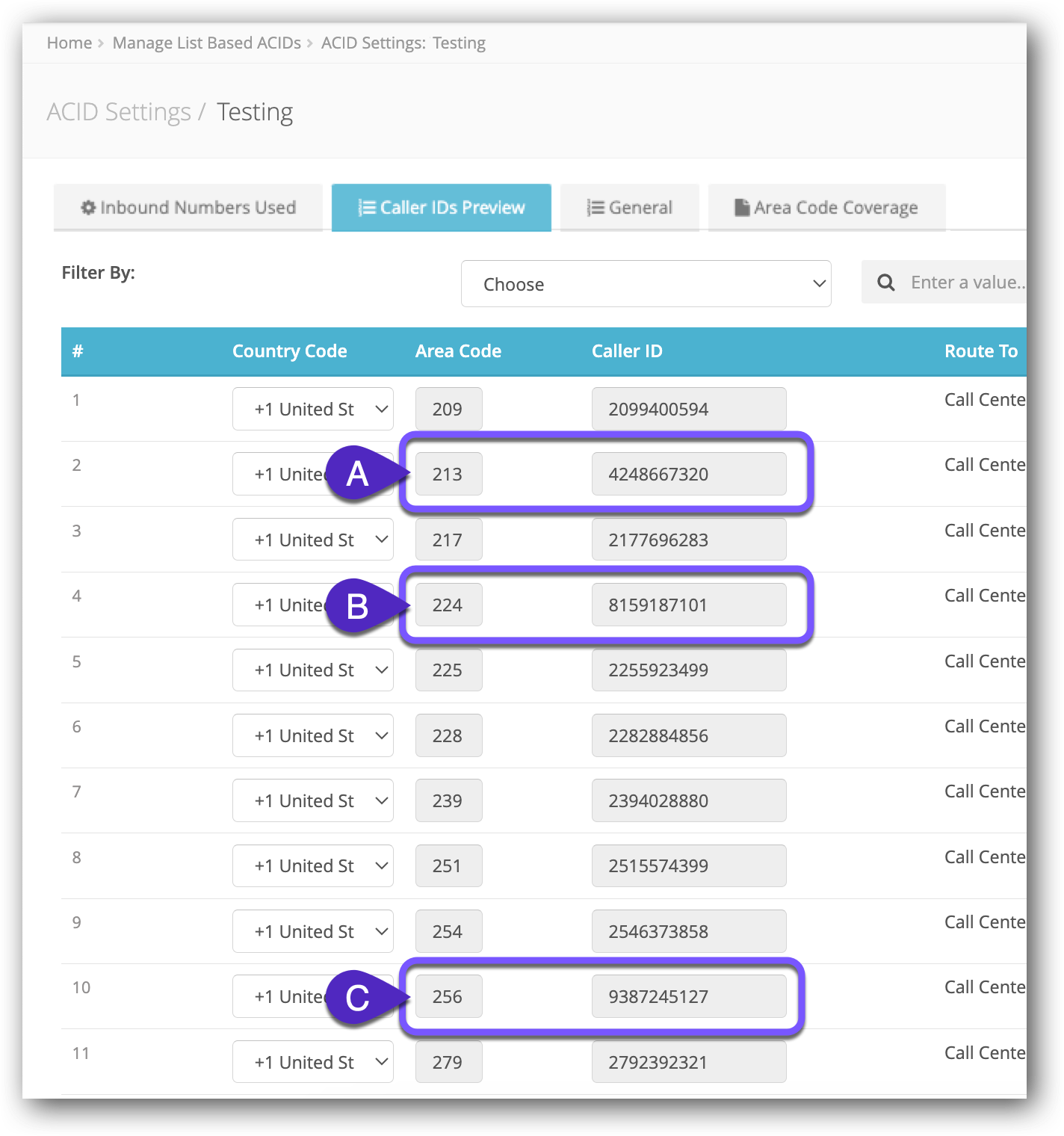Click the document icon on Area Code Coverage

(742, 207)
